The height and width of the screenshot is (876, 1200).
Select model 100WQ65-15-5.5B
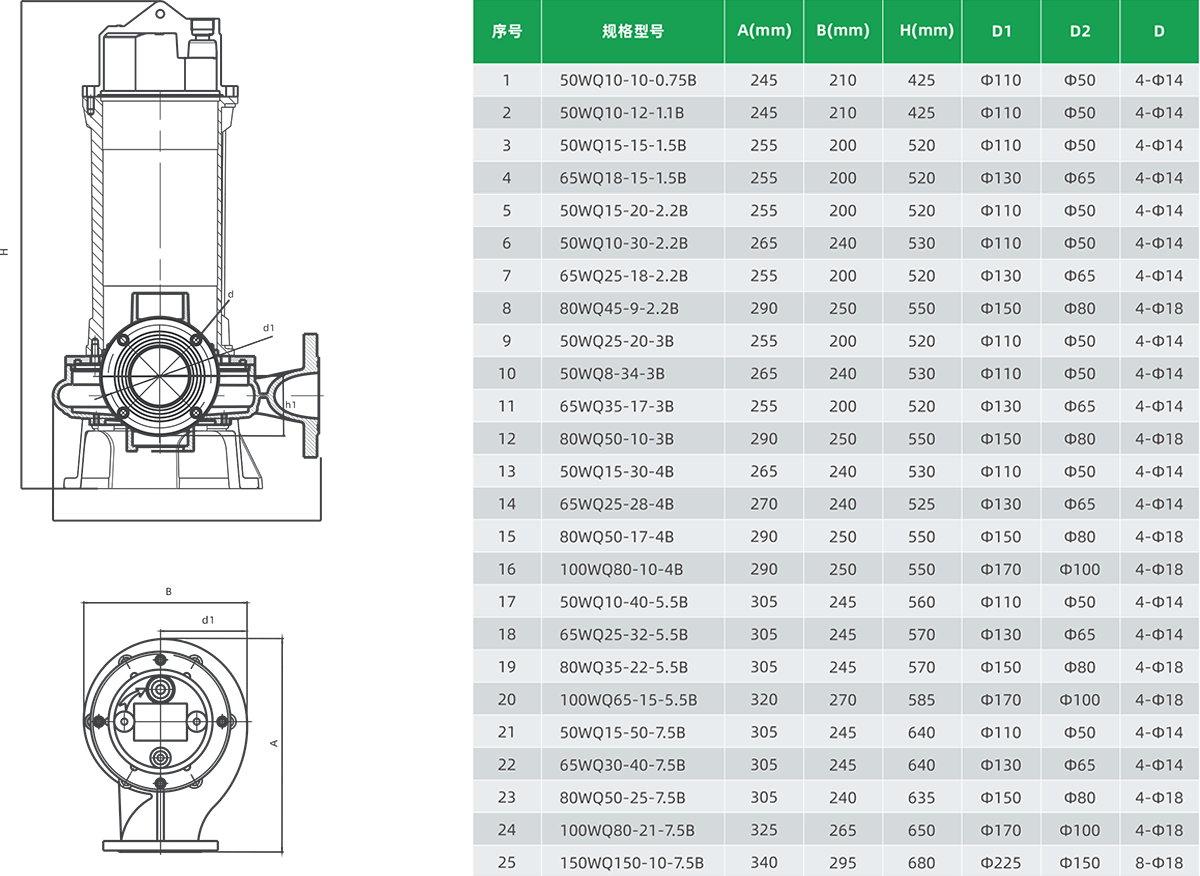point(629,700)
